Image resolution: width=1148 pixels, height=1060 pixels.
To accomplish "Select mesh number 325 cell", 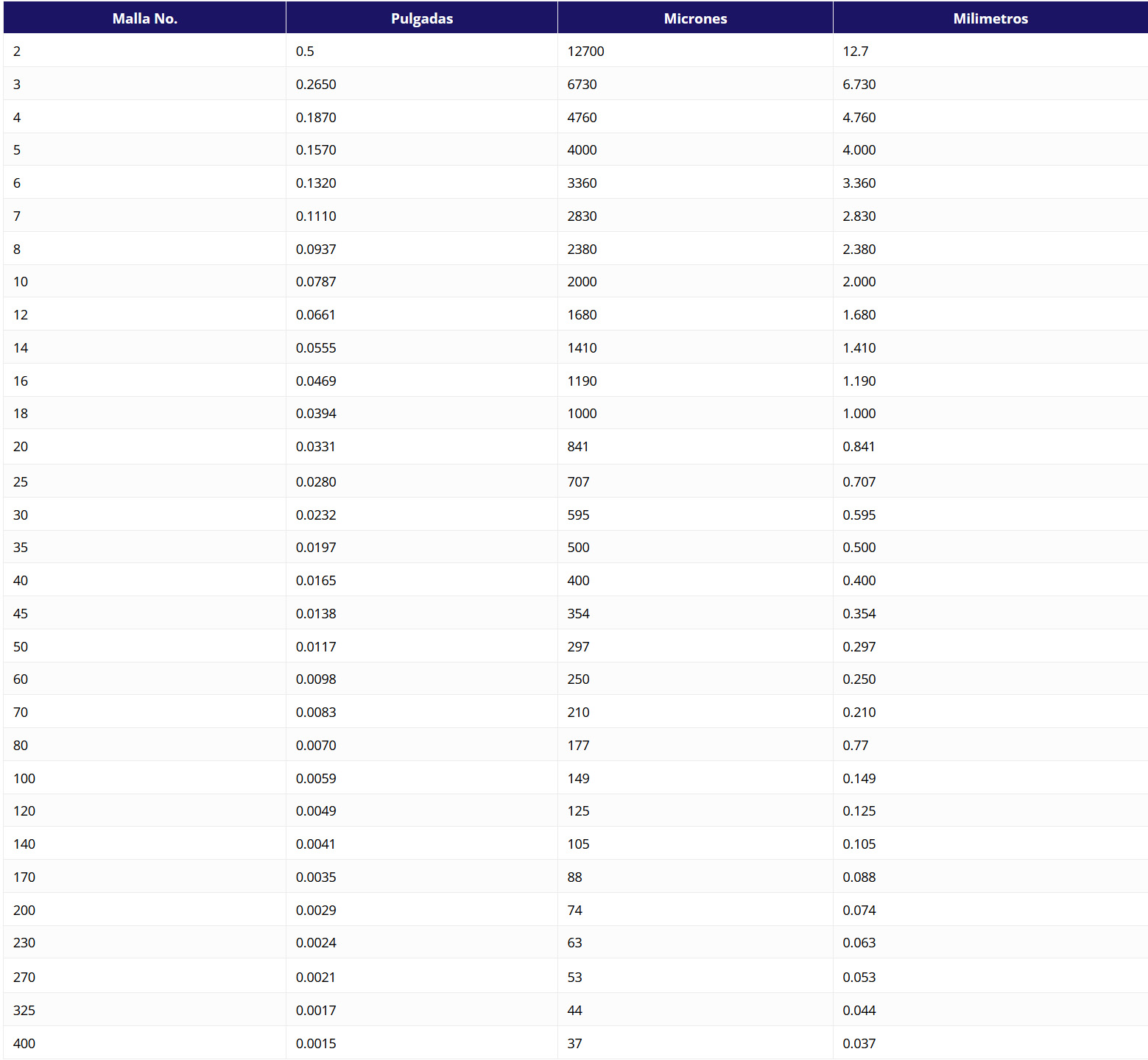I will point(24,1011).
